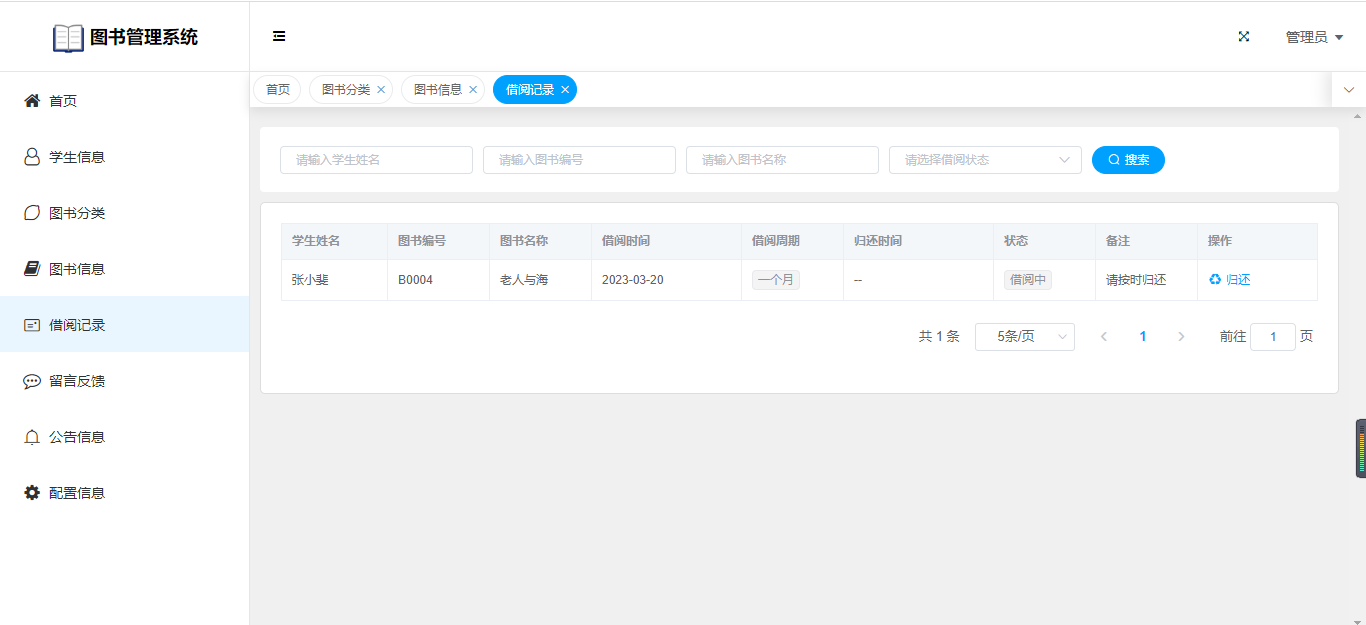Click the chat bubble icon for 留言反馈
This screenshot has width=1366, height=625.
click(x=32, y=381)
